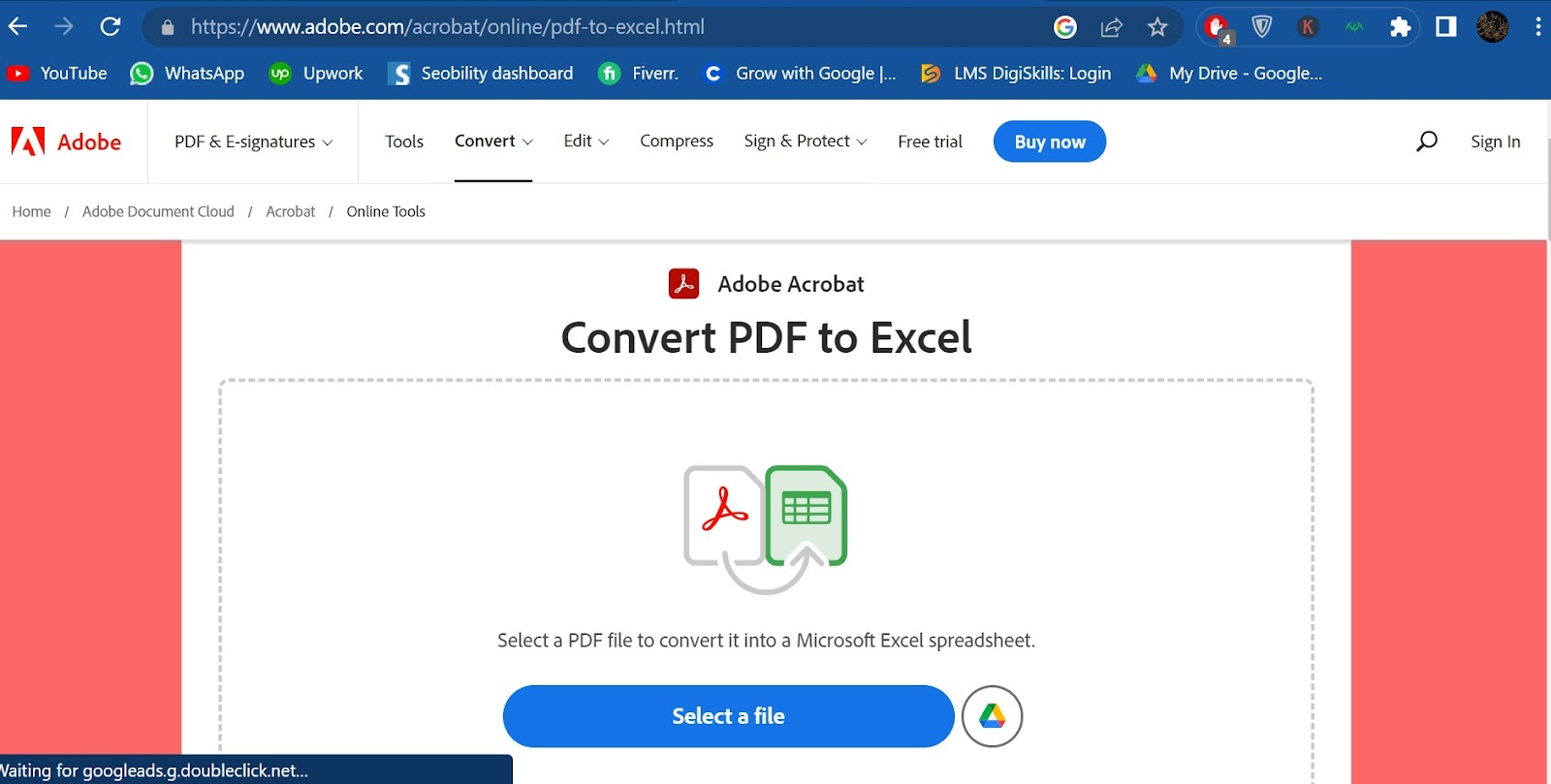Go to Acrobat breadcrumb
This screenshot has height=784, width=1551.
(x=291, y=211)
